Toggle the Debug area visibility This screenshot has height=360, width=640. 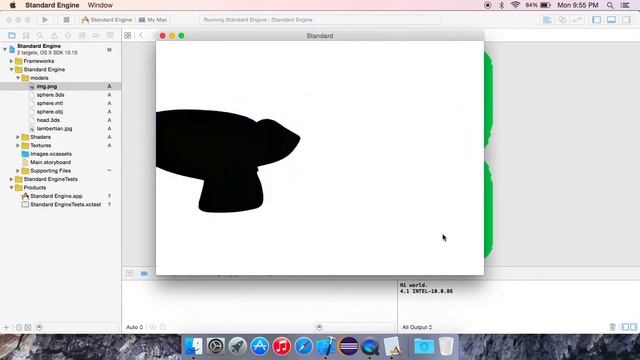(611, 20)
